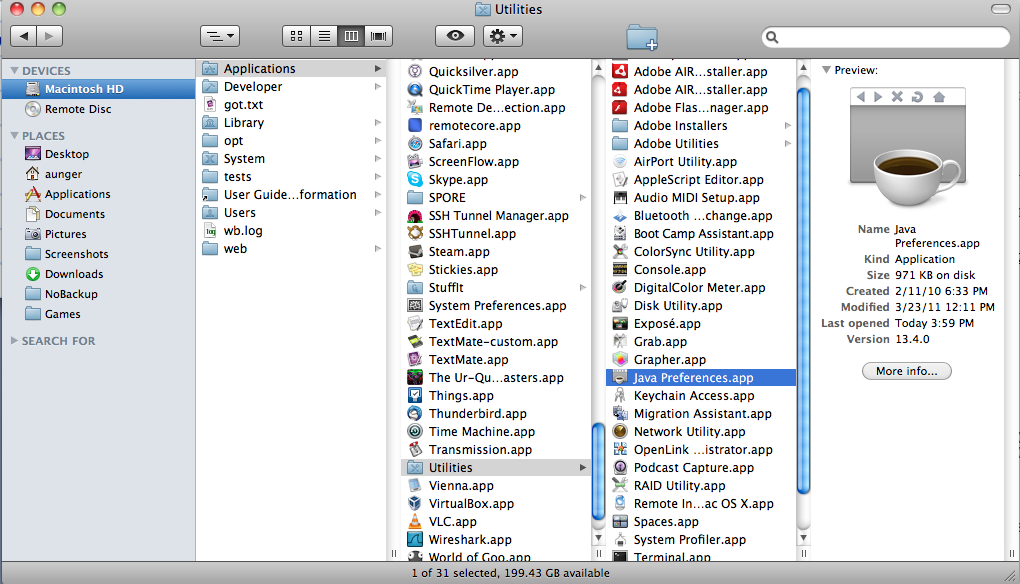This screenshot has height=584, width=1020.
Task: Open the aunger home folder in sidebar
Action: pyautogui.click(x=98, y=174)
